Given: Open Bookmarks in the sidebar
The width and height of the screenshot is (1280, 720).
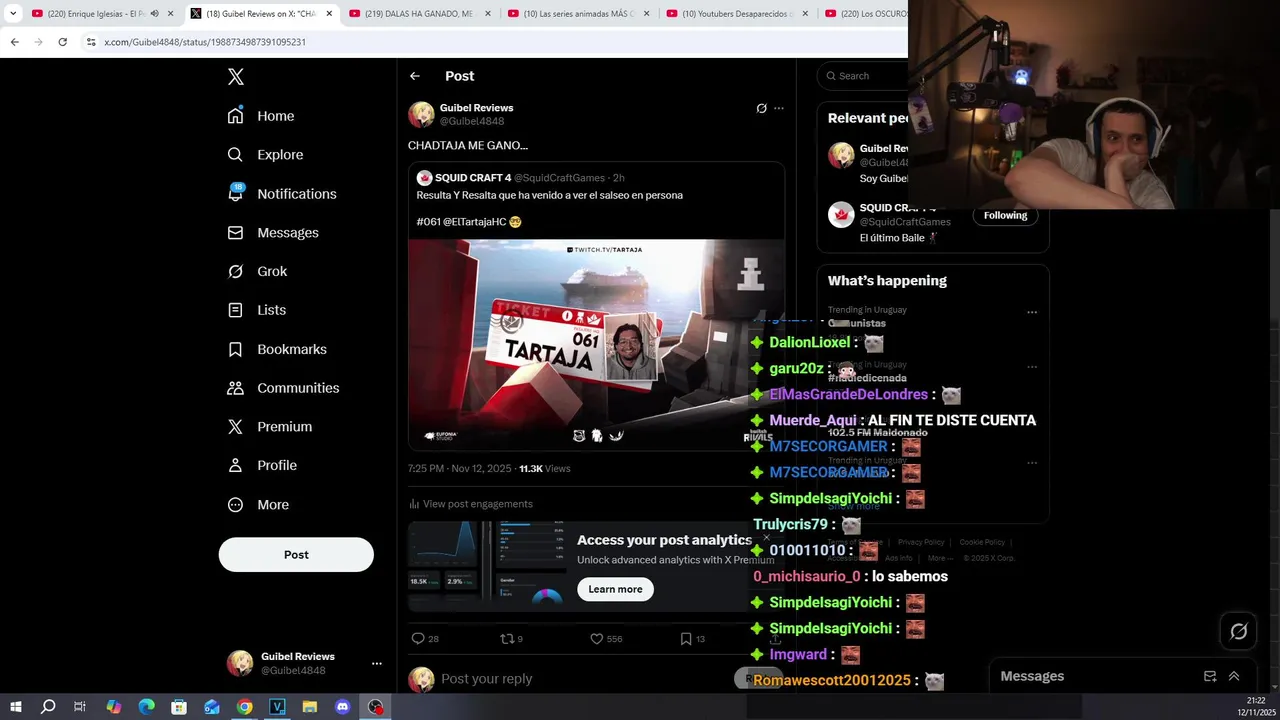Looking at the screenshot, I should point(277,349).
